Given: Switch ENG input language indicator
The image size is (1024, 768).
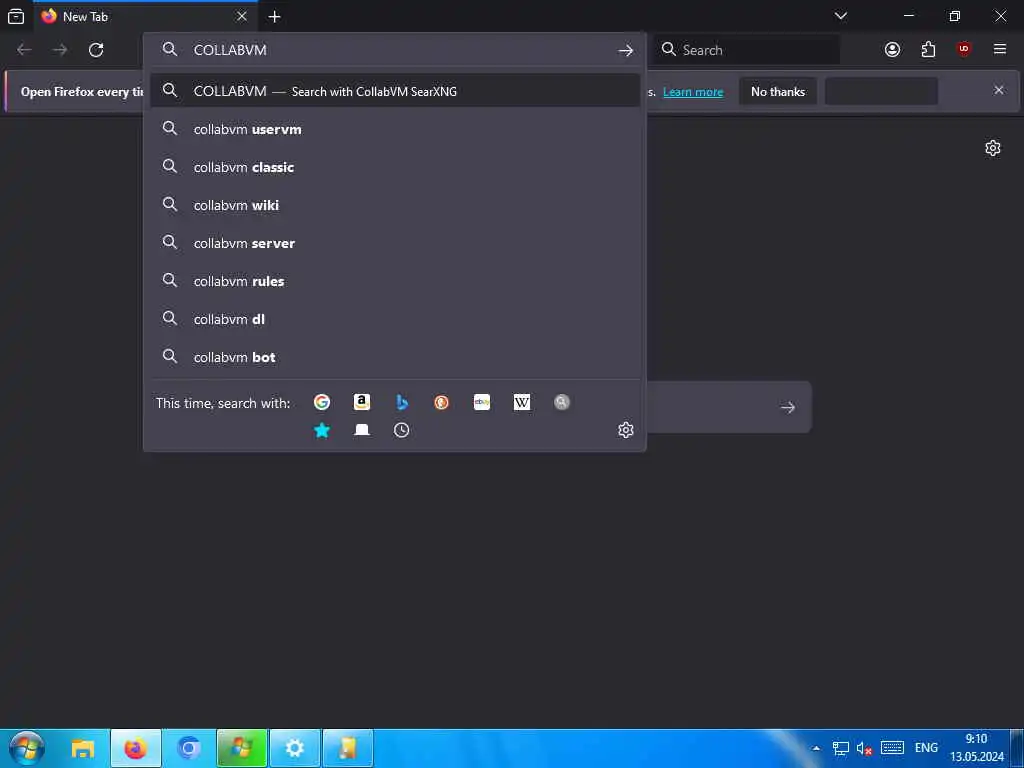Looking at the screenshot, I should (926, 748).
